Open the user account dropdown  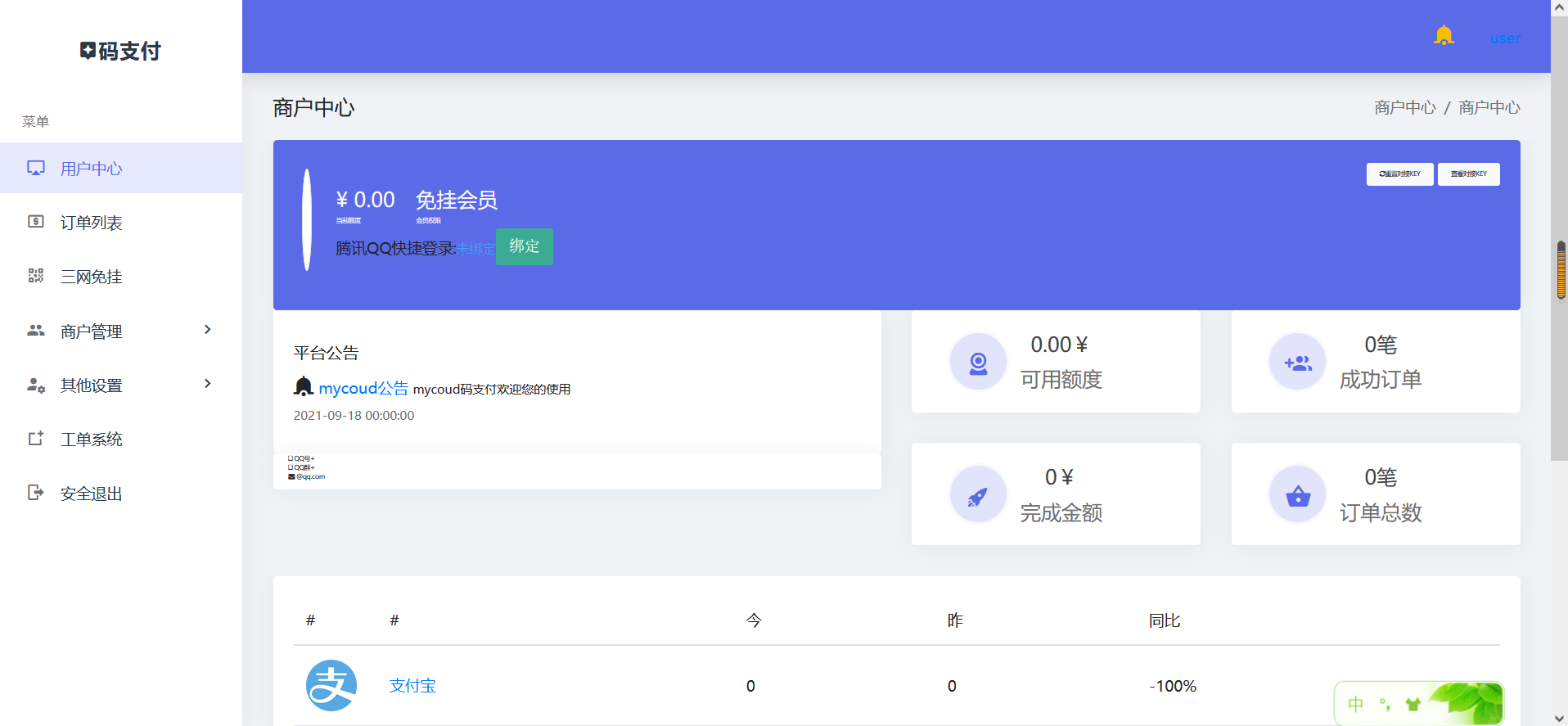(1504, 38)
